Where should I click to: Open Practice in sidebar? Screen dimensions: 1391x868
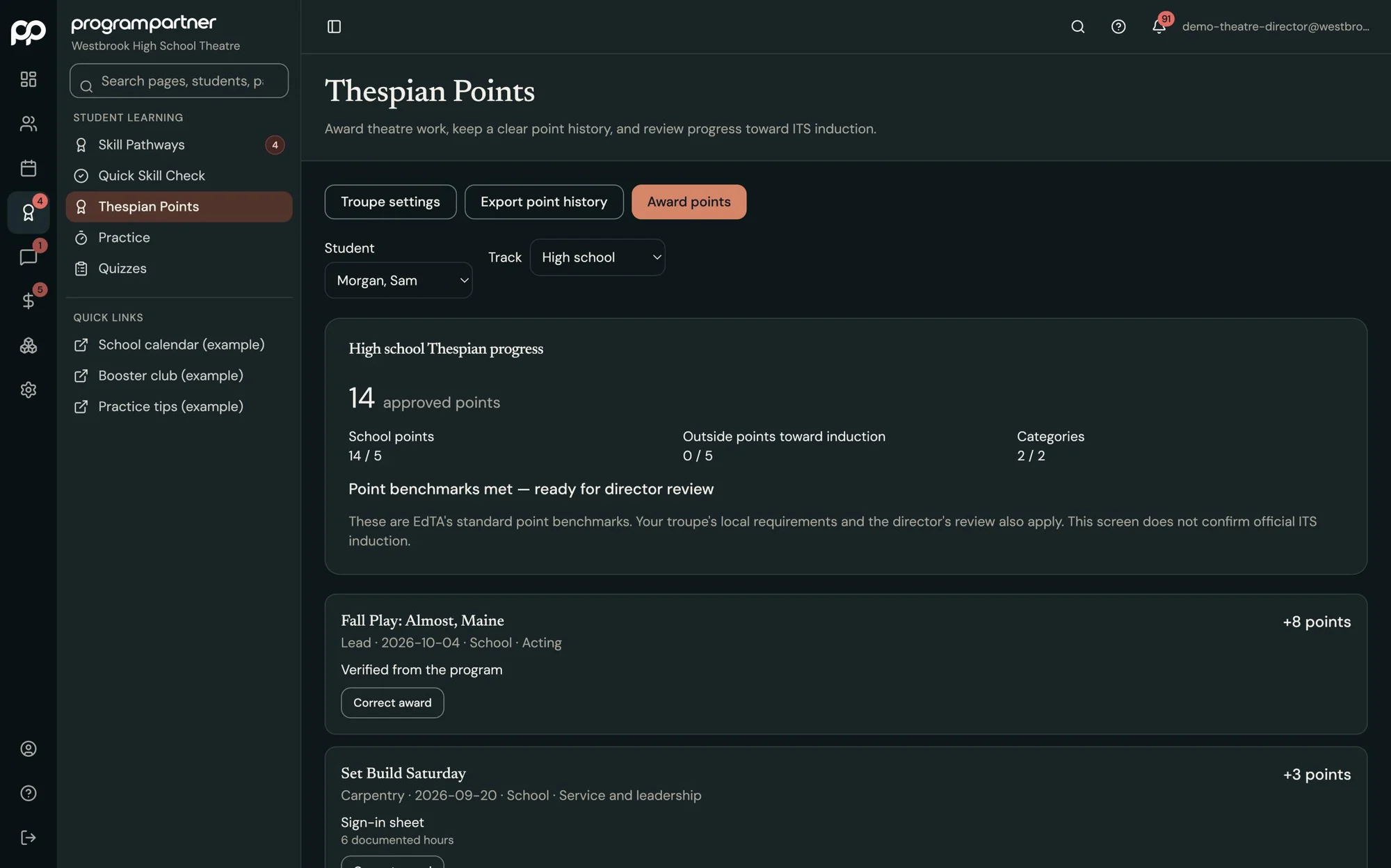179,238
